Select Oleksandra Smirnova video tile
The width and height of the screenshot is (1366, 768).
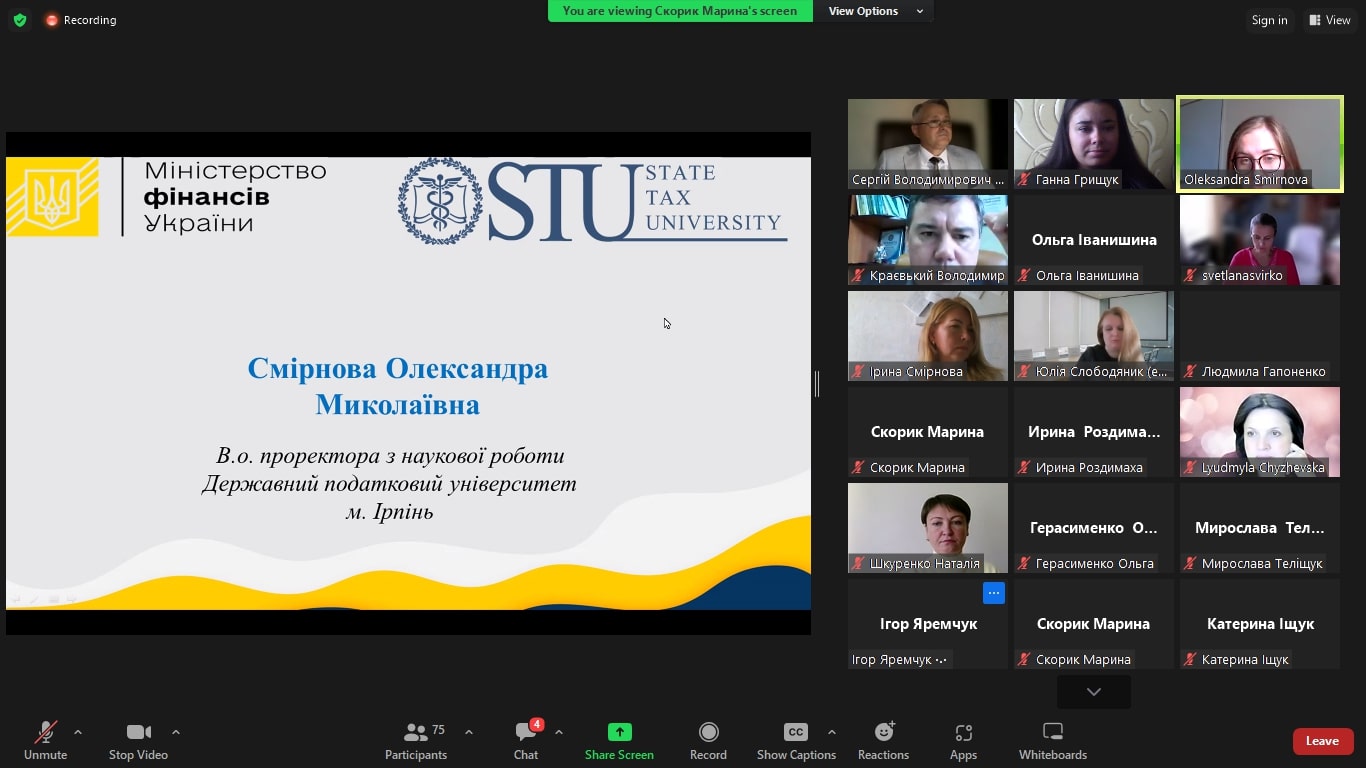[x=1260, y=144]
